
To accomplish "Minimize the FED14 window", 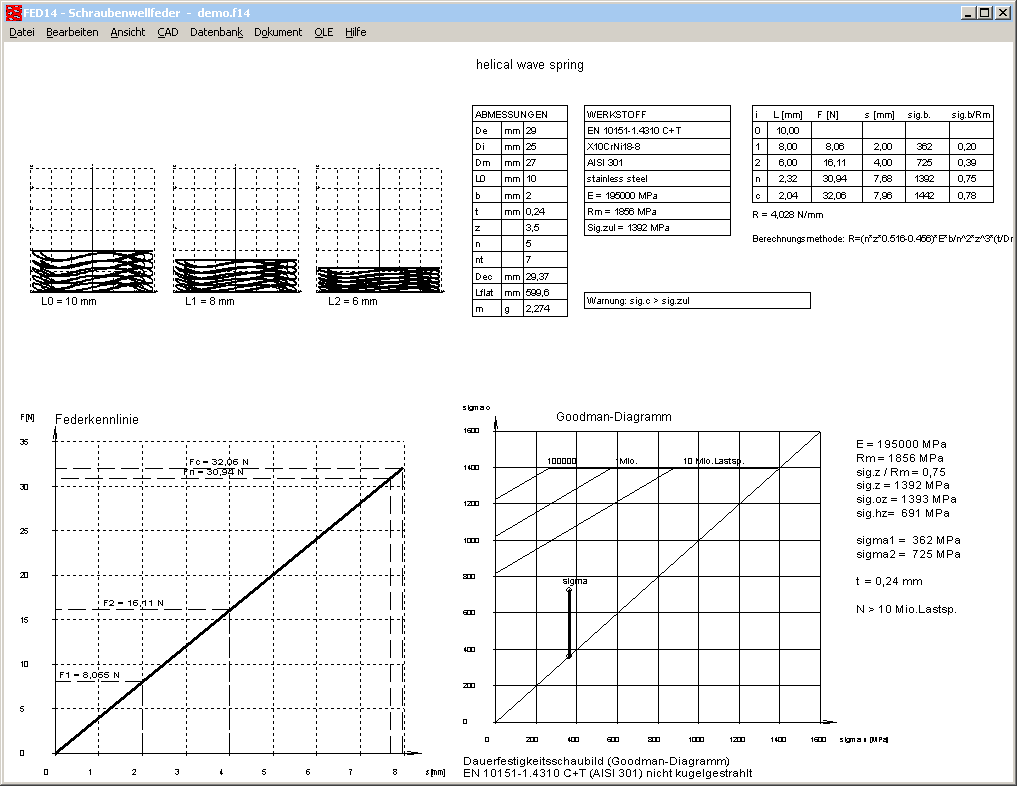I will [968, 12].
